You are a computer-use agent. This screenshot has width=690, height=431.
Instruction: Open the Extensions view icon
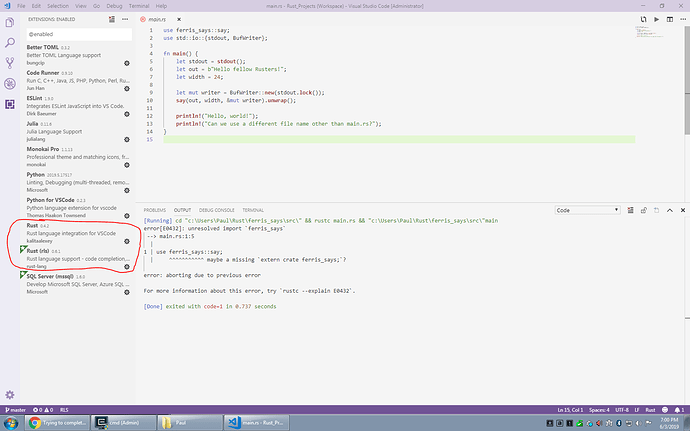(x=10, y=104)
